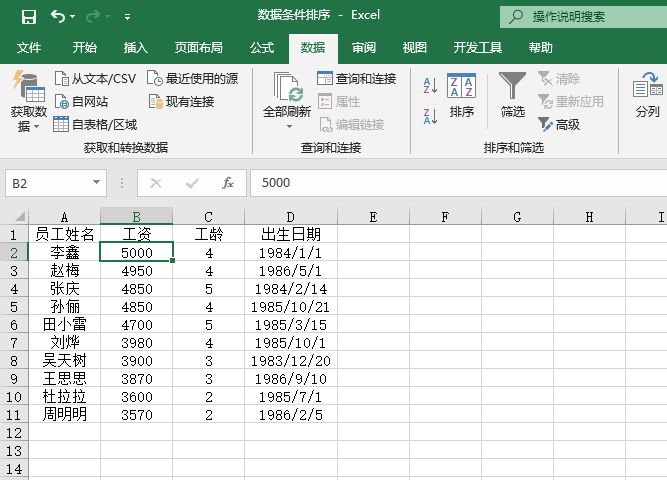Import data 自网站

tap(81, 102)
